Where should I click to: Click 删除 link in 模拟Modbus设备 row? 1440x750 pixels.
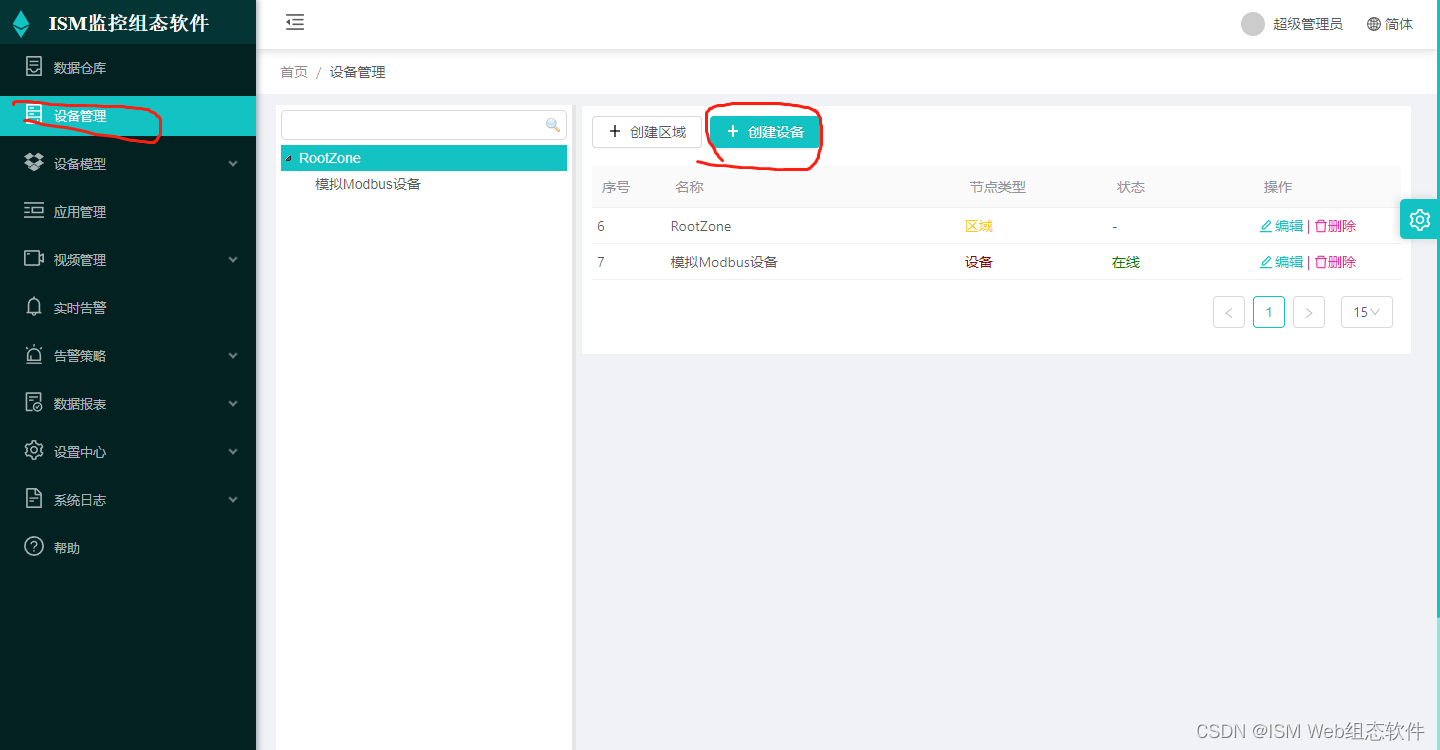coord(1342,262)
